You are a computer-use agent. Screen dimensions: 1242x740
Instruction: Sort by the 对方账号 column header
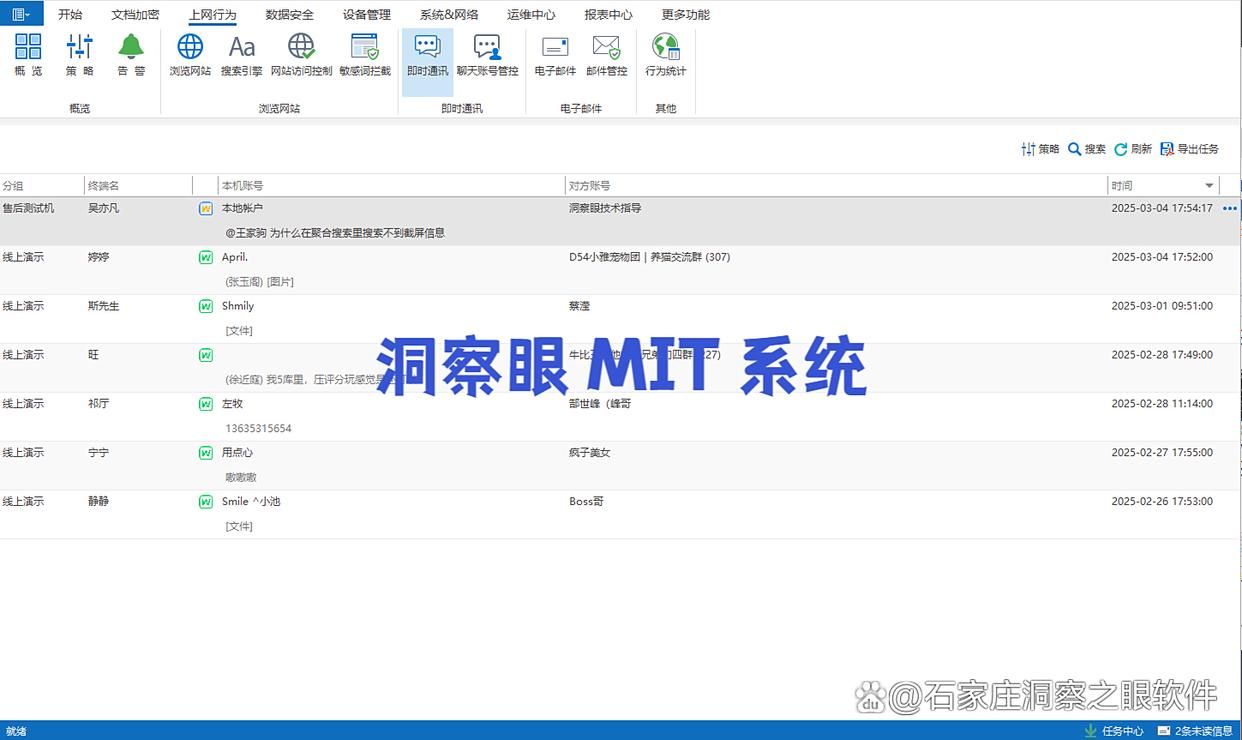836,186
